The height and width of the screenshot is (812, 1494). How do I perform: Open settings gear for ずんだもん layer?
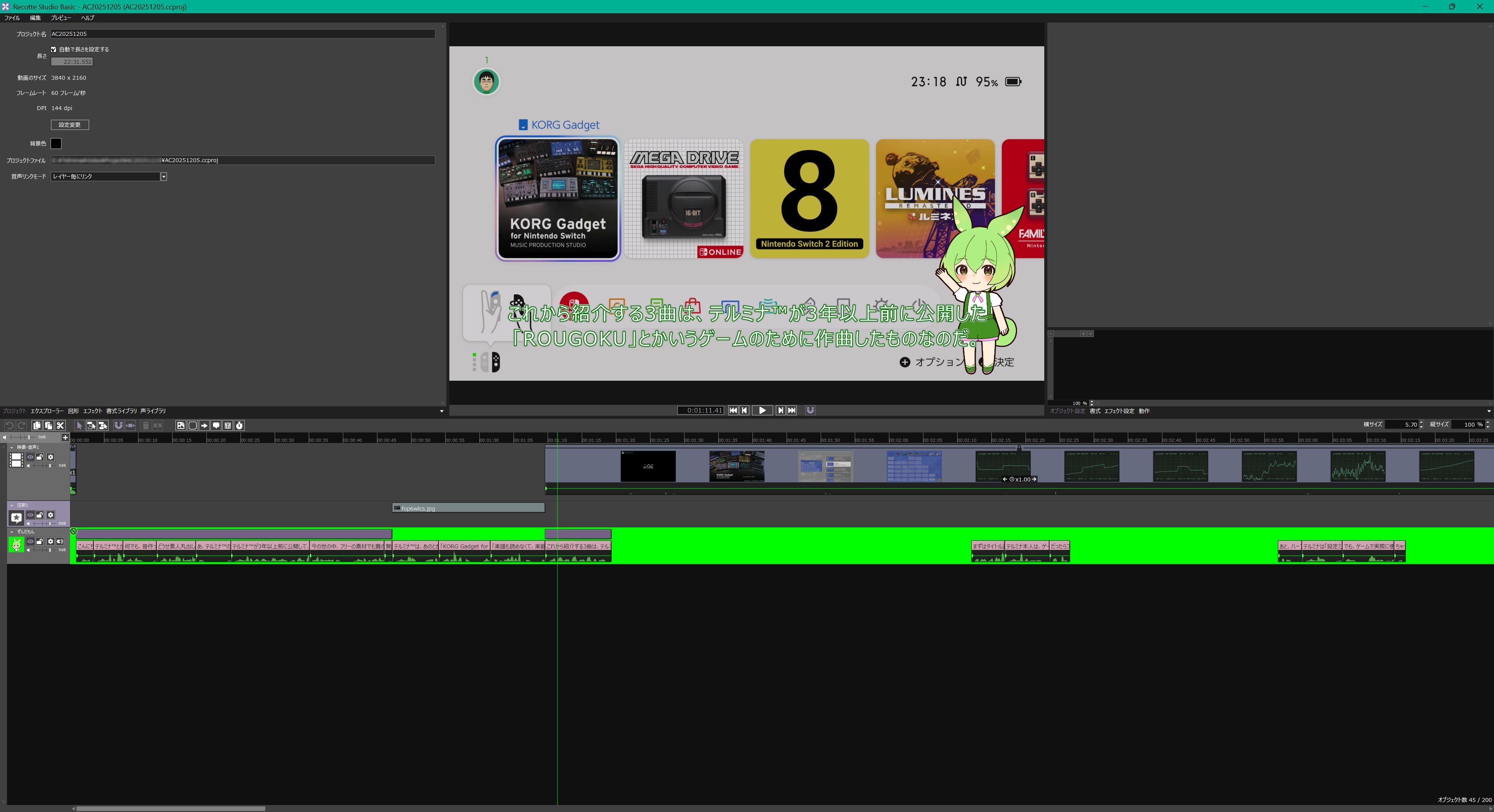pos(51,541)
